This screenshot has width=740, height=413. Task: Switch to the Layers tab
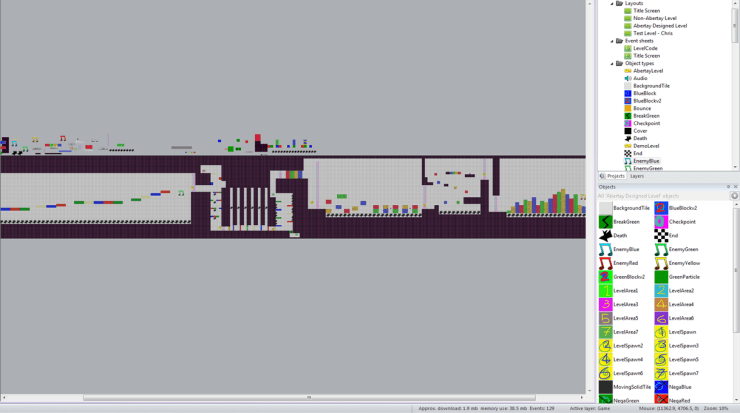click(637, 176)
